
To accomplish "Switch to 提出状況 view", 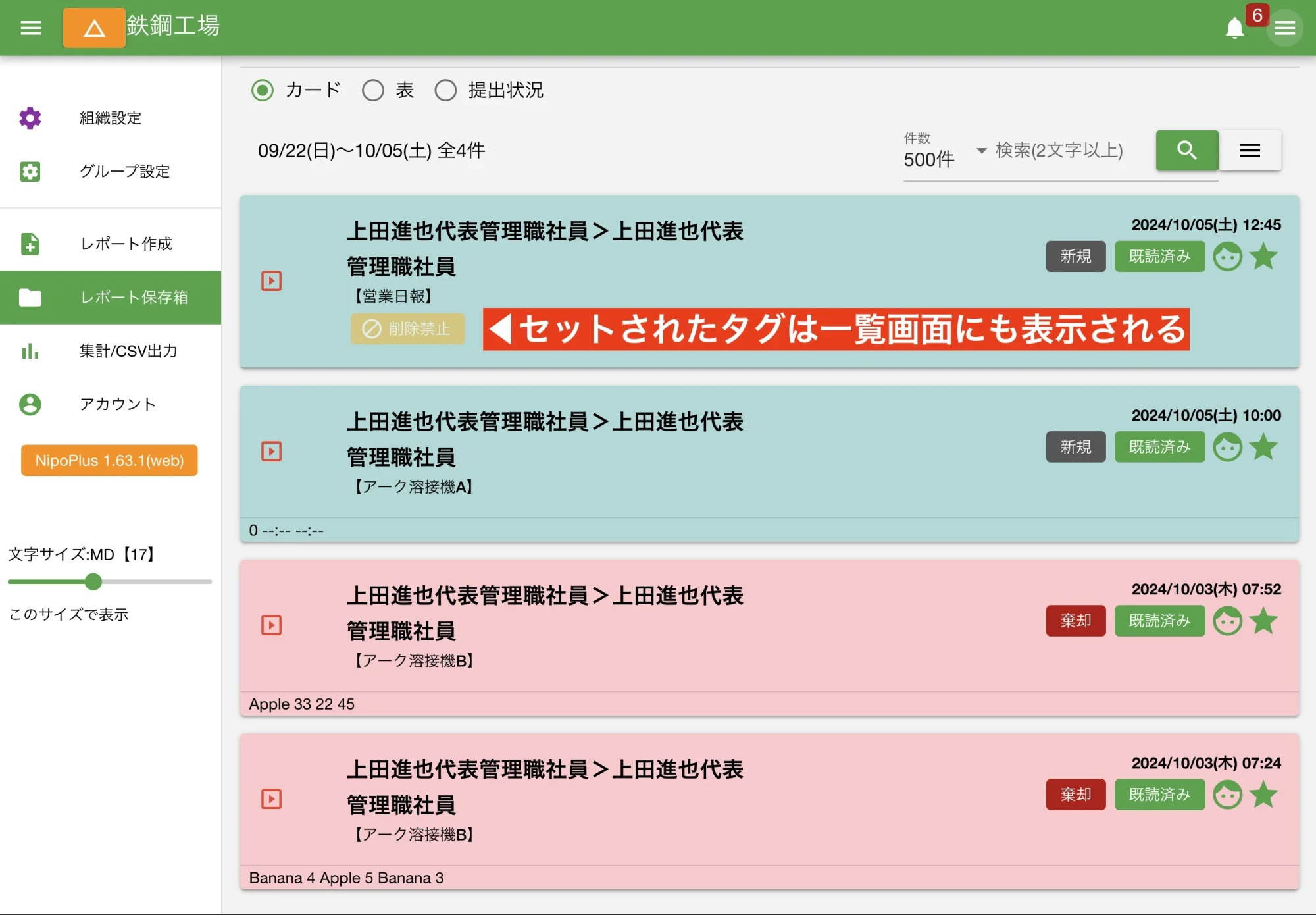I will tap(446, 91).
